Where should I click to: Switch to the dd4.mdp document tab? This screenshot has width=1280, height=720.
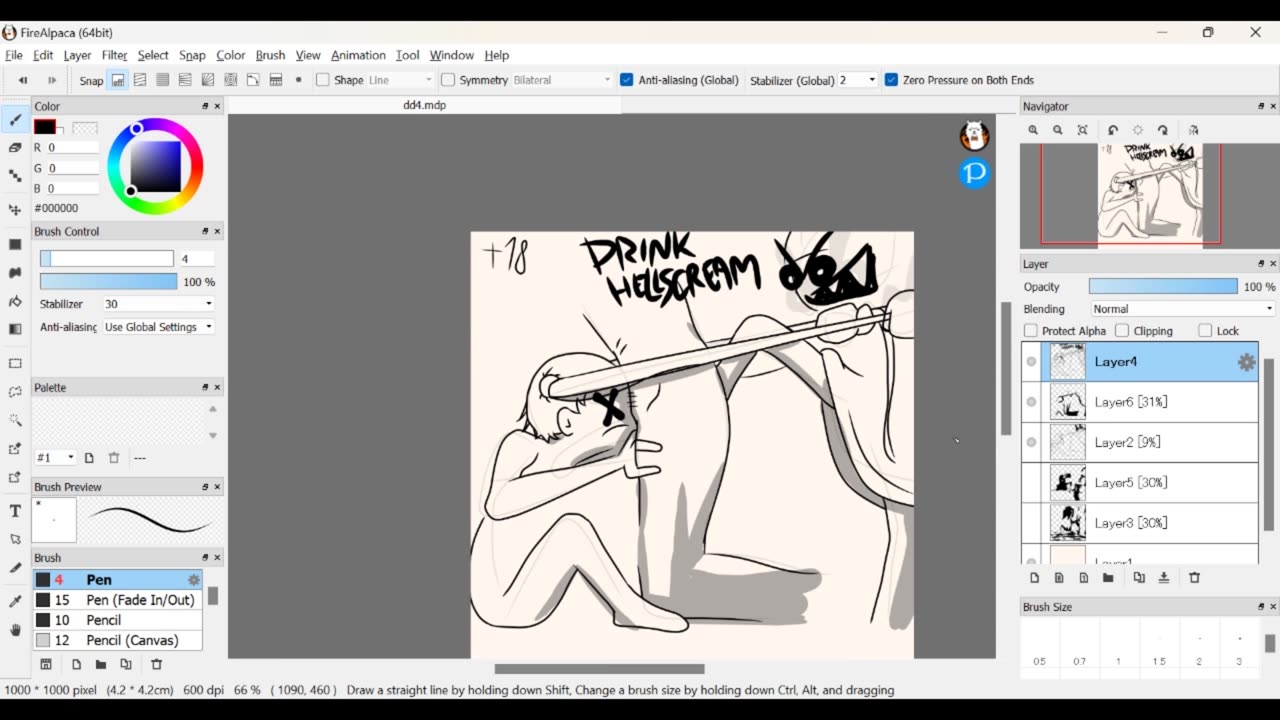(424, 105)
